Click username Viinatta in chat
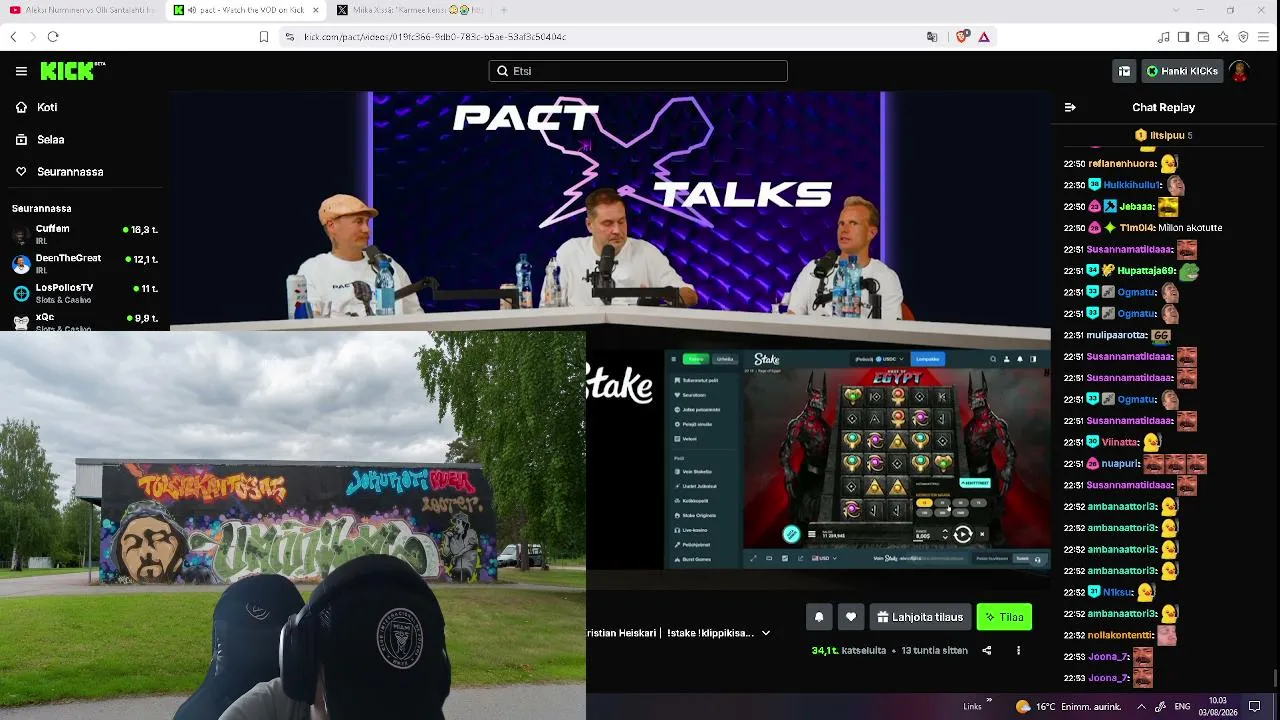Screen dimensions: 1280x720 (1121, 442)
